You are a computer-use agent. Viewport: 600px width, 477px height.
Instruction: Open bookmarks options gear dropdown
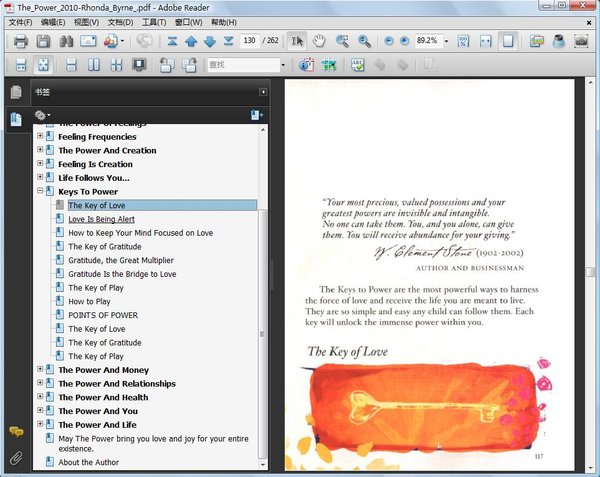42,115
